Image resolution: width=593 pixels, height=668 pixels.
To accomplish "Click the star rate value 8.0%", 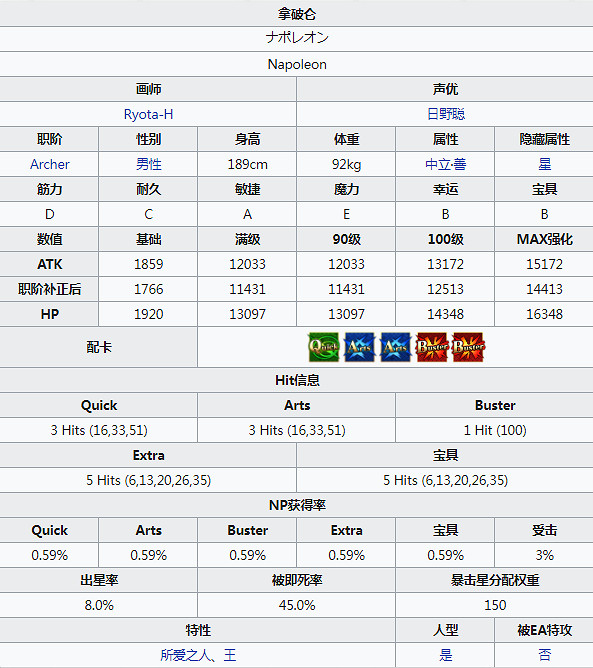I will [x=99, y=605].
